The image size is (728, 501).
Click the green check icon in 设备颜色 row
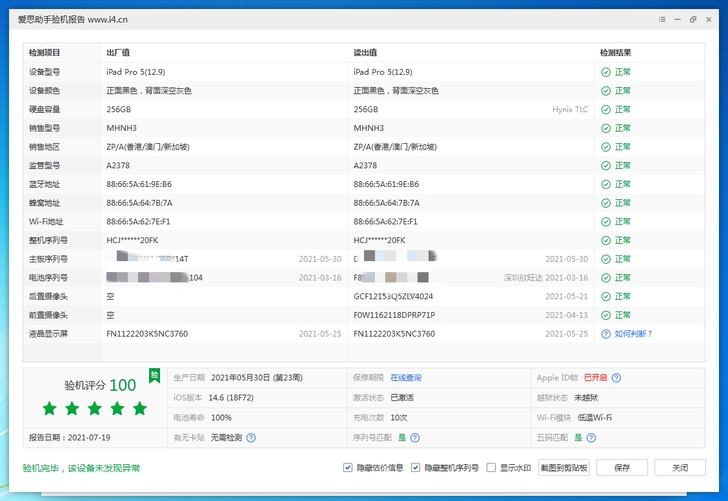tap(606, 91)
